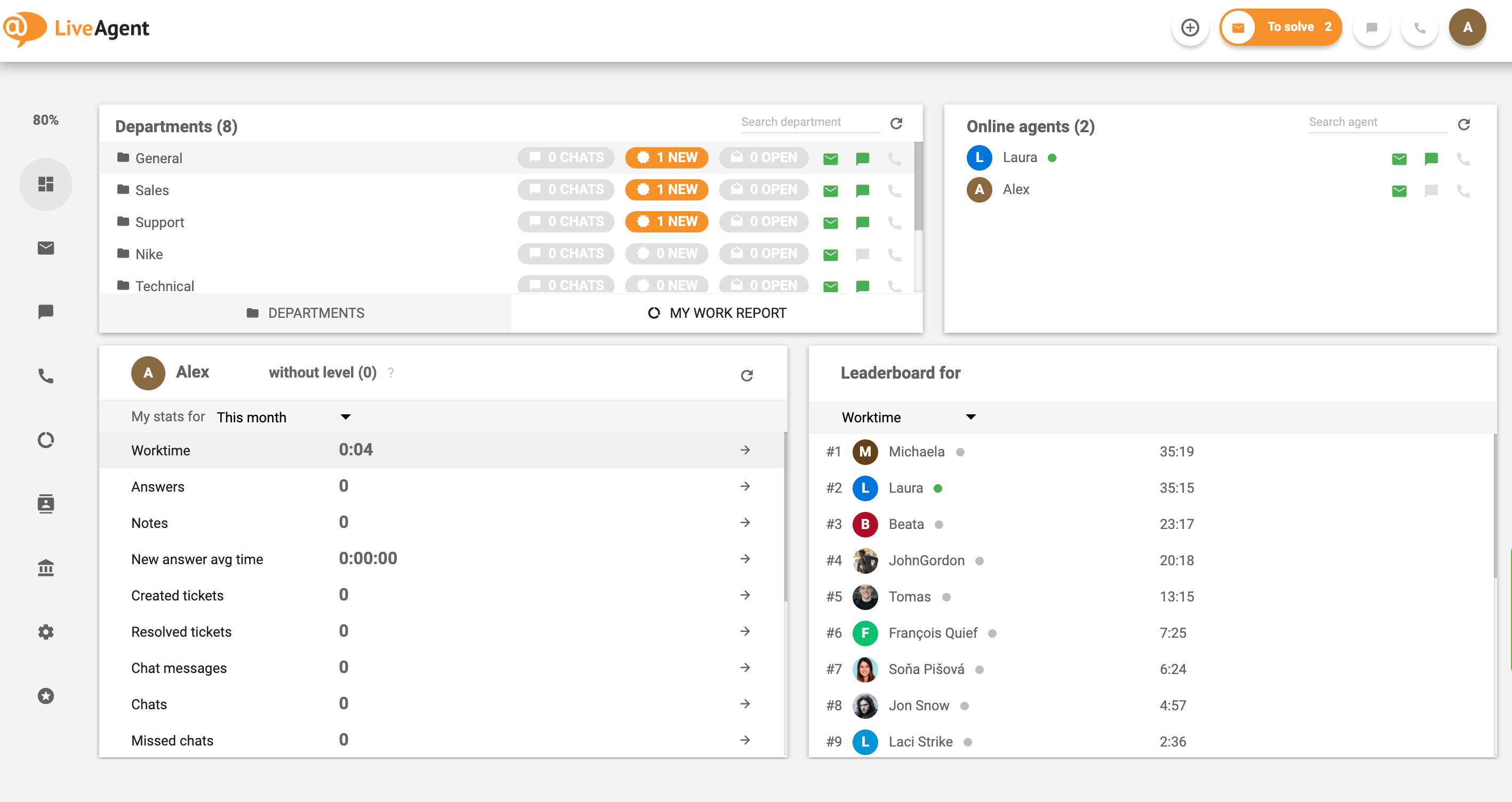This screenshot has height=802, width=1512.
Task: Select the MY WORK REPORT tab
Action: tap(716, 313)
